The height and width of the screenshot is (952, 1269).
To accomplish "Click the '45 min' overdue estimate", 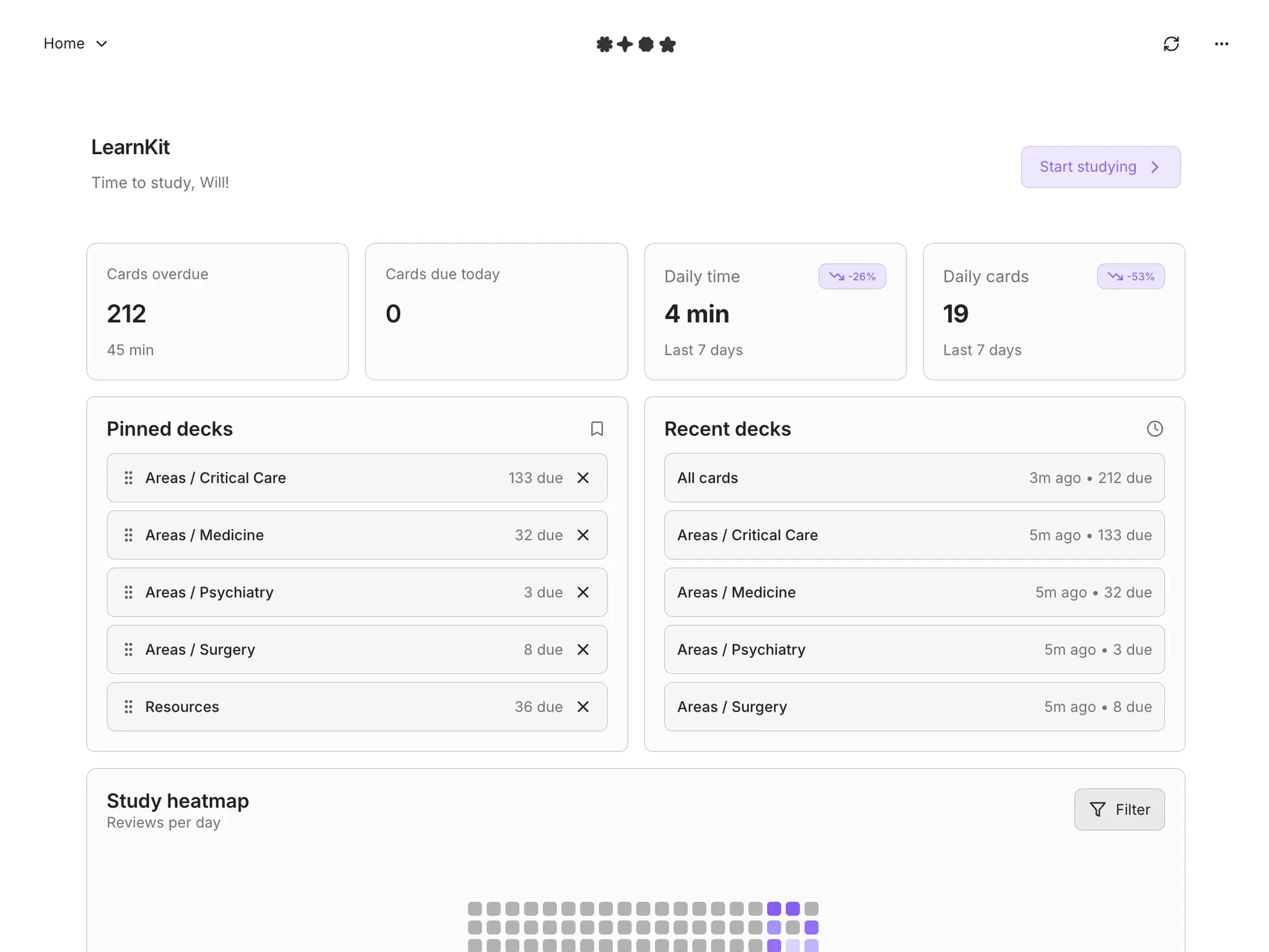I will pyautogui.click(x=130, y=350).
